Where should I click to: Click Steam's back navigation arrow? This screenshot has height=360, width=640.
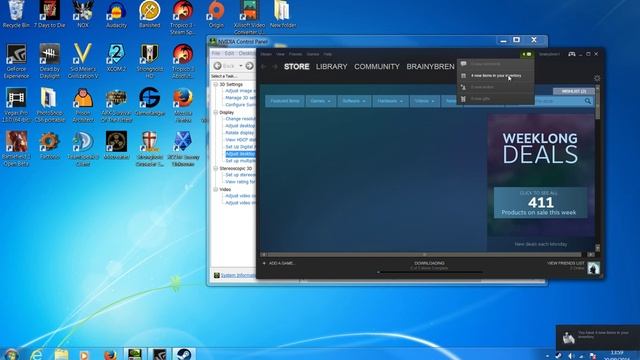(x=264, y=67)
